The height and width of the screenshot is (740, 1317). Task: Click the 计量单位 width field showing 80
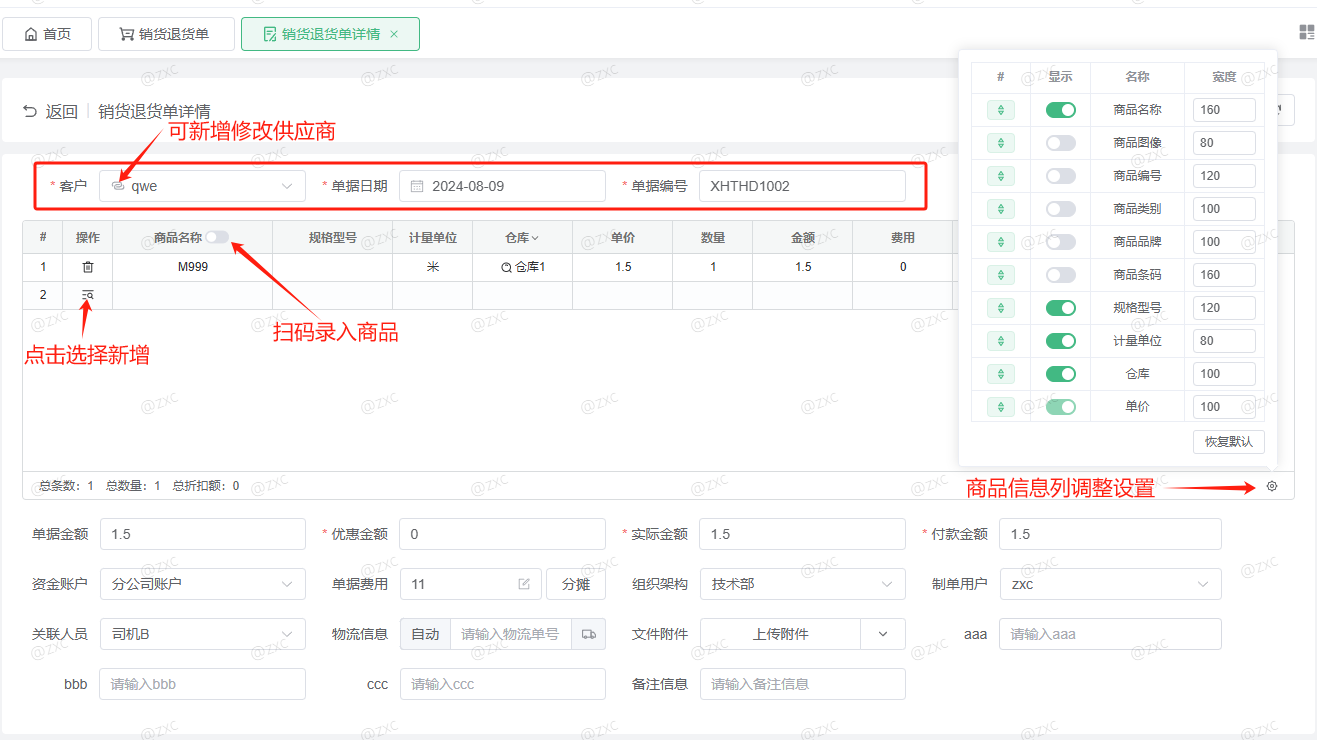[1224, 341]
